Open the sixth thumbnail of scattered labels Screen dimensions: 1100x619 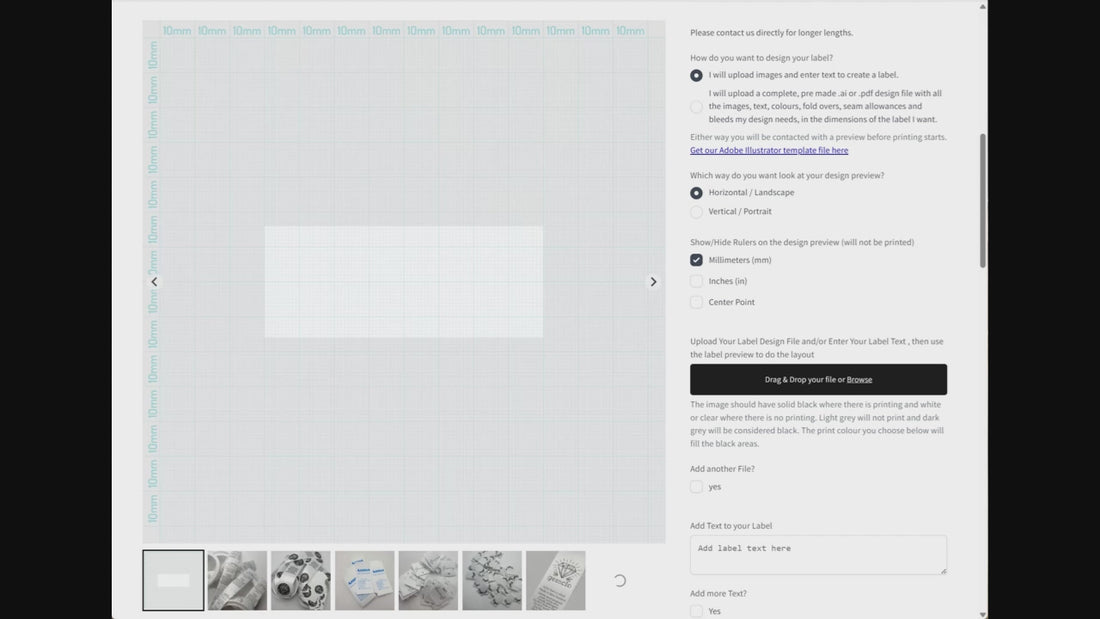pyautogui.click(x=492, y=580)
